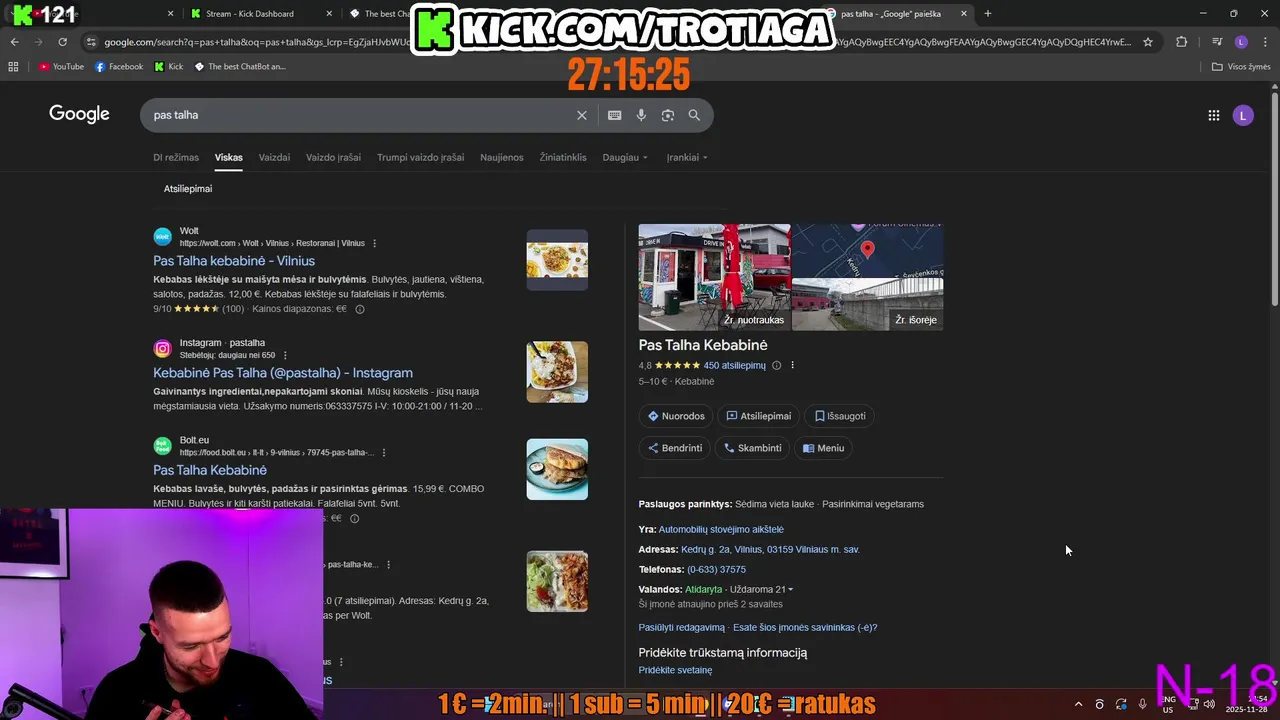Click the Bendrinti share button
The width and height of the screenshot is (1280, 720).
(675, 448)
